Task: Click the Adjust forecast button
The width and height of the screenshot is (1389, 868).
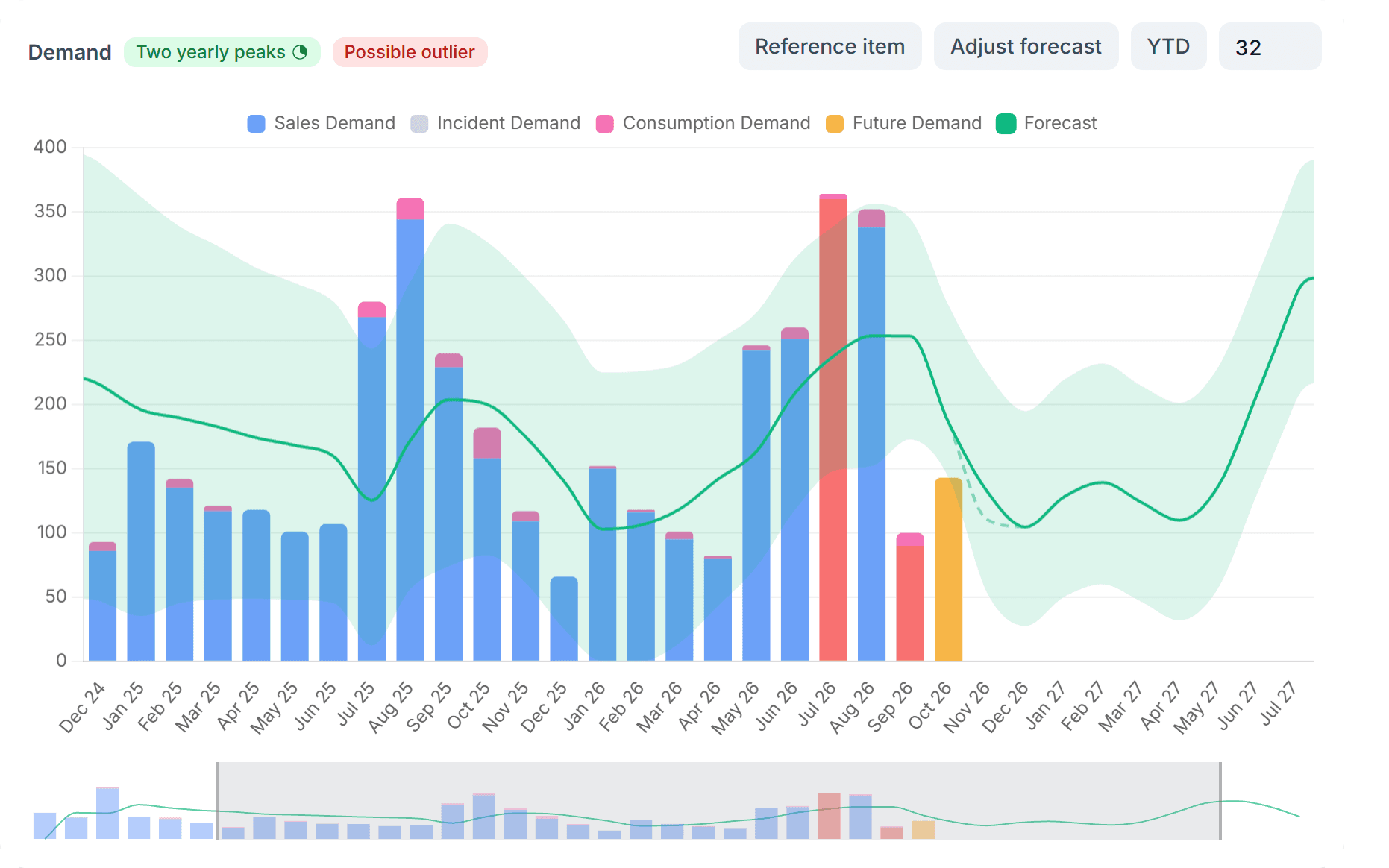Action: click(1026, 46)
